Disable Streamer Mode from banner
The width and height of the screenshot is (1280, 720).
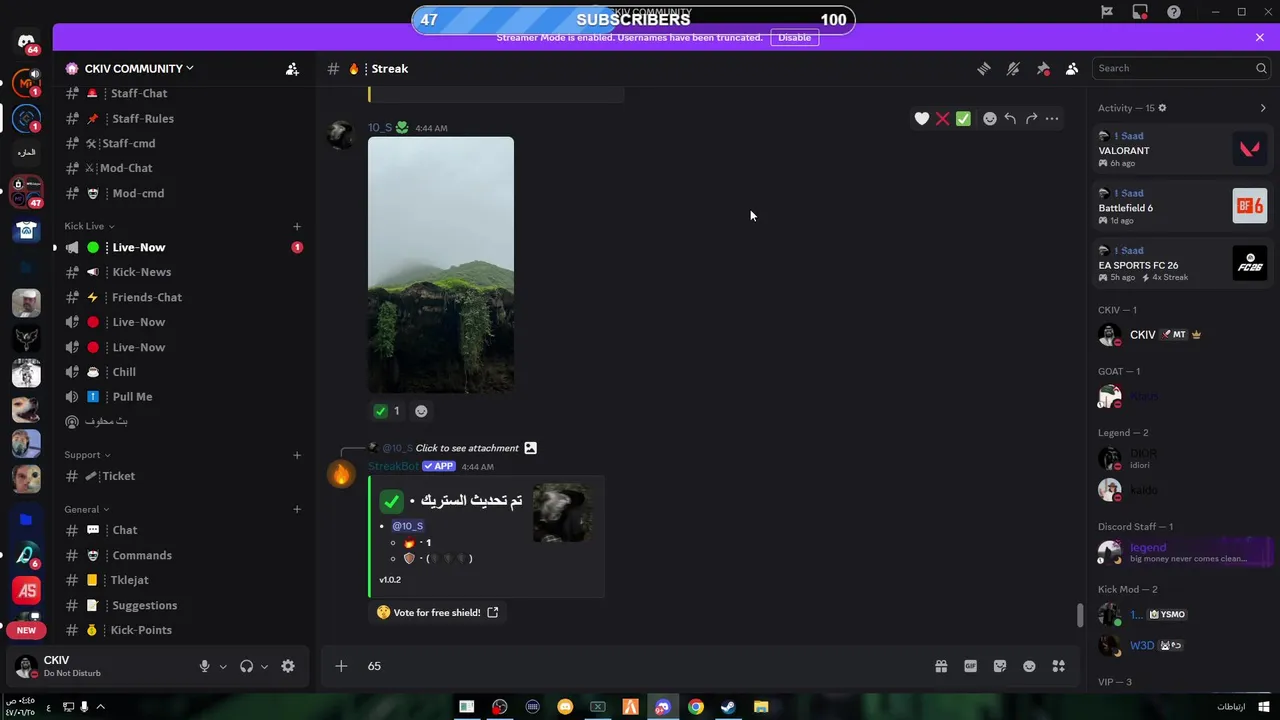(795, 37)
